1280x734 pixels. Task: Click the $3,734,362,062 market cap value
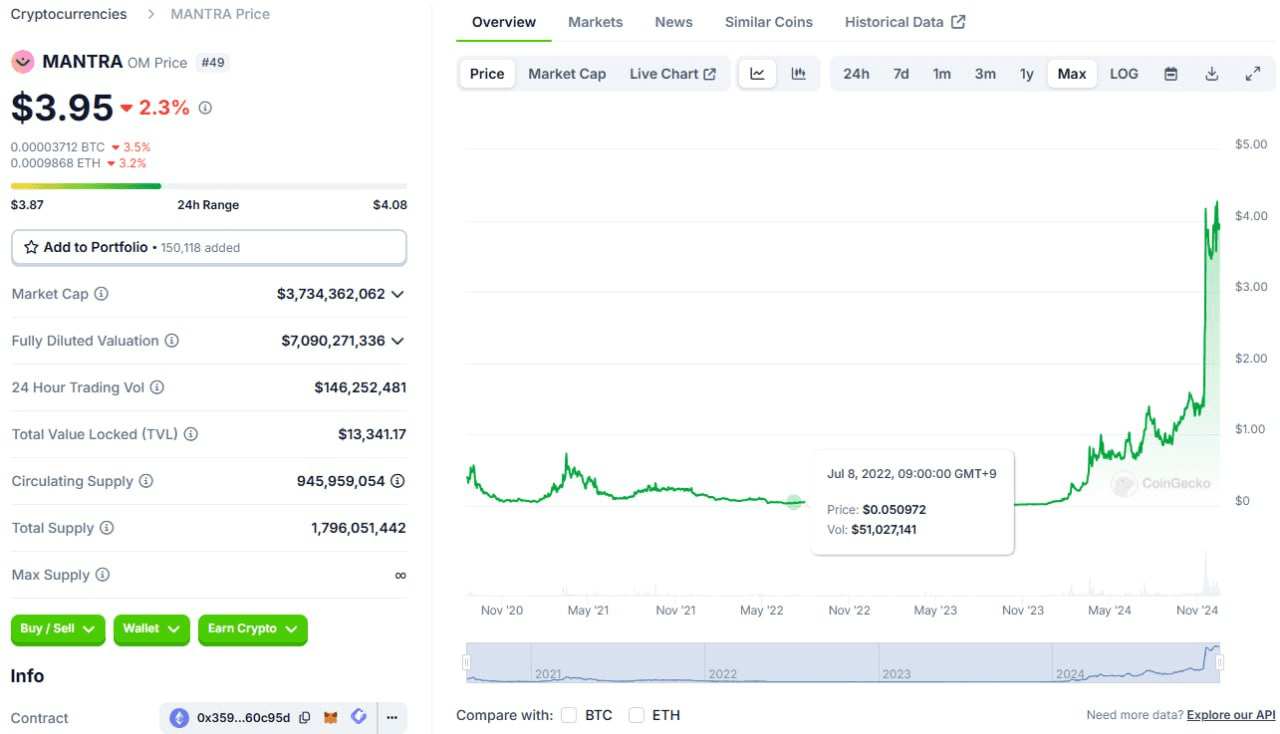331,294
